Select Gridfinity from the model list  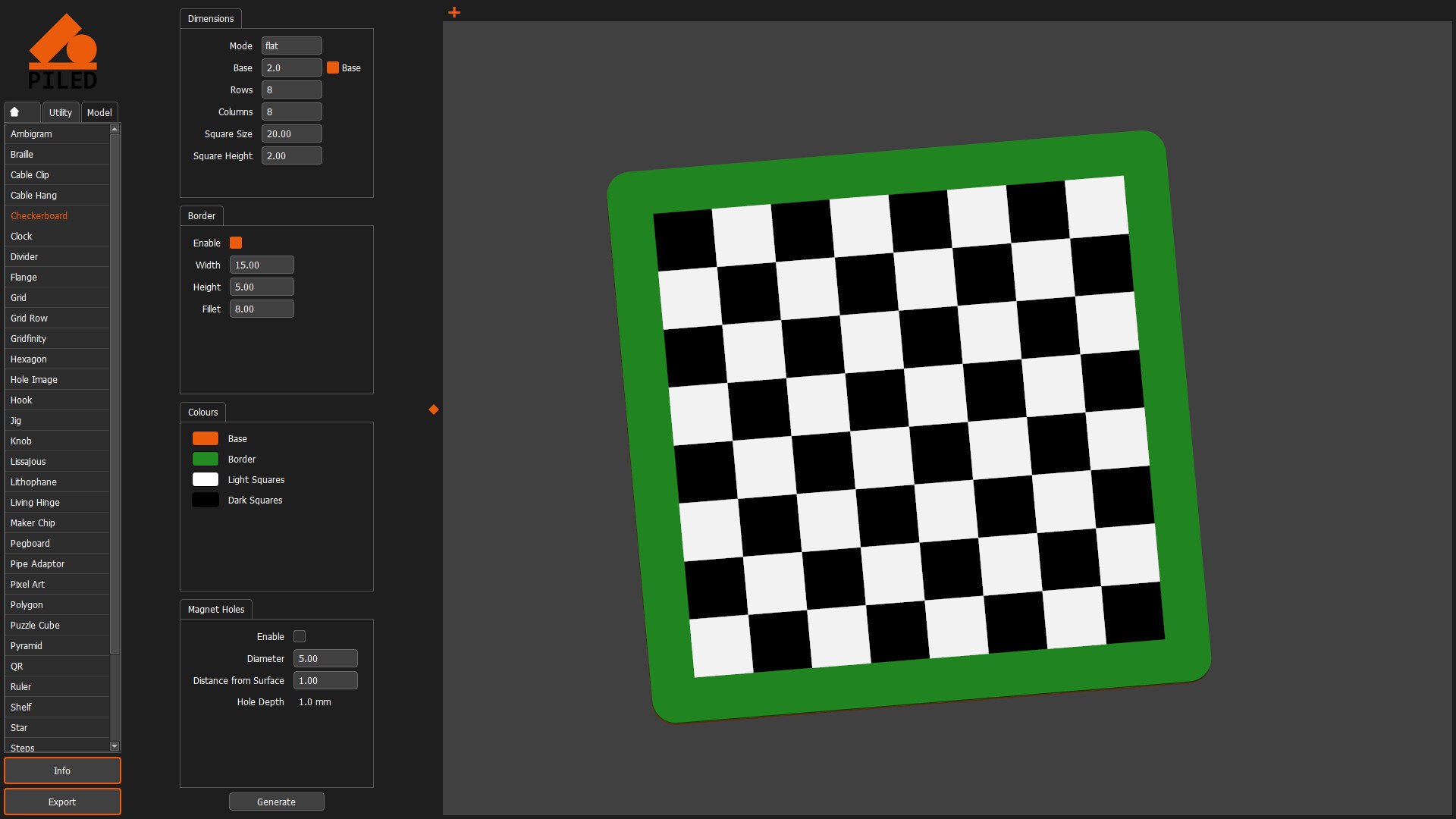pyautogui.click(x=29, y=339)
